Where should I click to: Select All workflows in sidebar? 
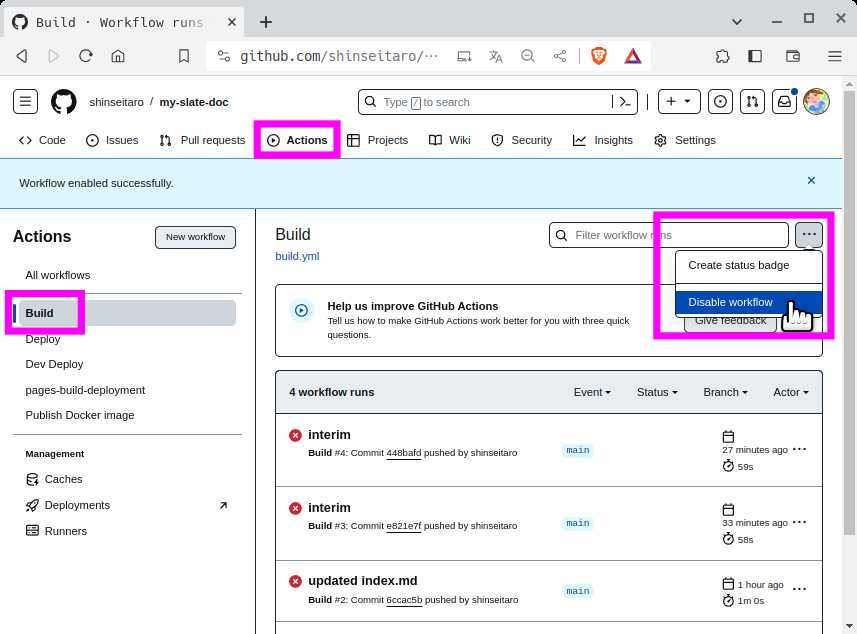point(58,275)
